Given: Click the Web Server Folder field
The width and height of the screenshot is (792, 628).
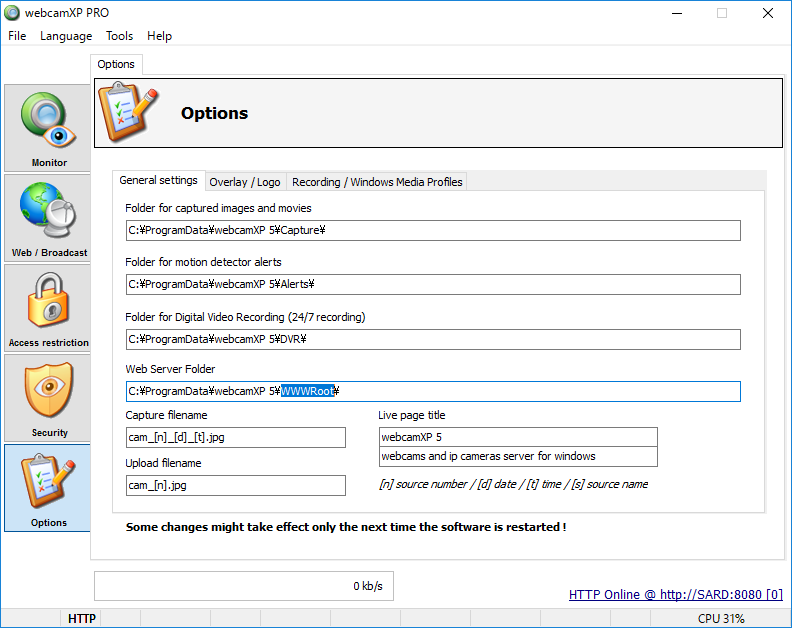Looking at the screenshot, I should pos(433,392).
